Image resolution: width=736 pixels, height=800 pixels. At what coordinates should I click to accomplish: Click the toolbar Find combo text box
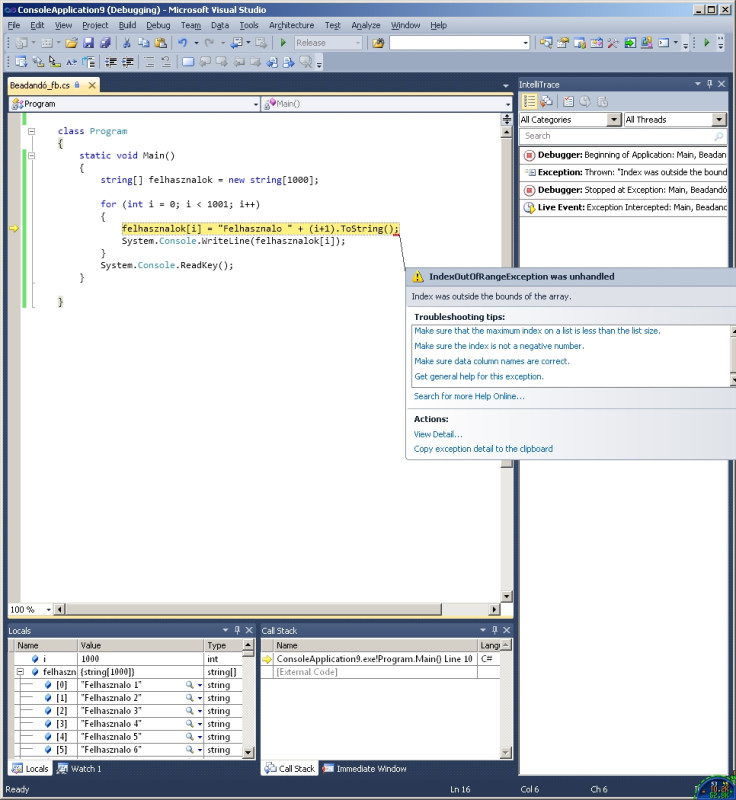tap(455, 43)
